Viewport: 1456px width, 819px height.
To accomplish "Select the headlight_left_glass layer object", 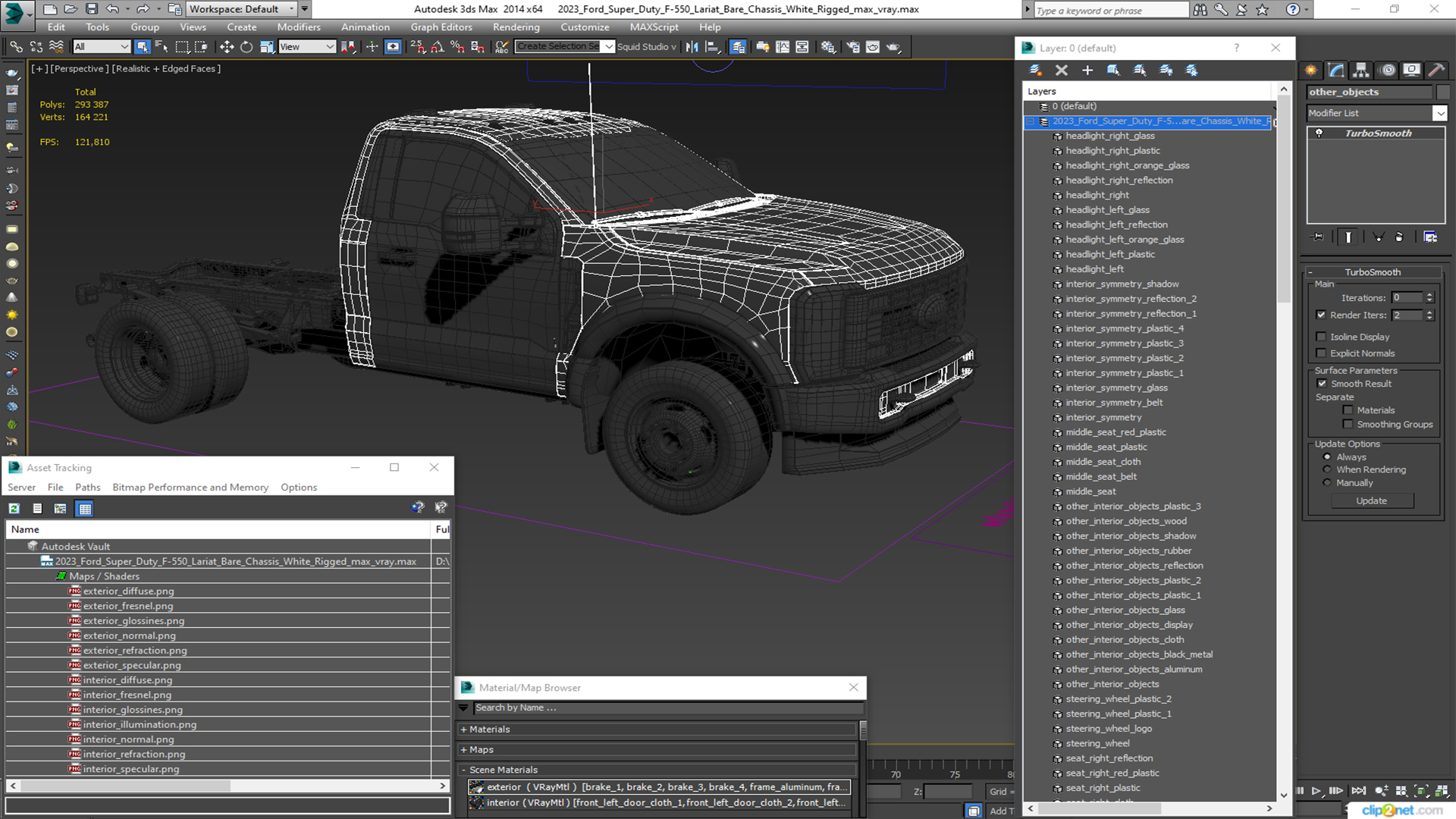I will [1107, 210].
